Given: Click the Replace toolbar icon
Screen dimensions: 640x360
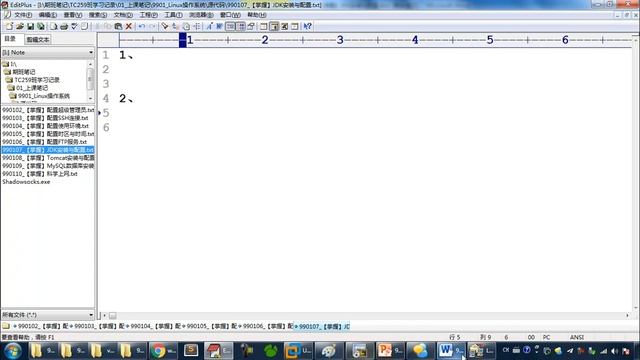Looking at the screenshot, I should pos(175,26).
